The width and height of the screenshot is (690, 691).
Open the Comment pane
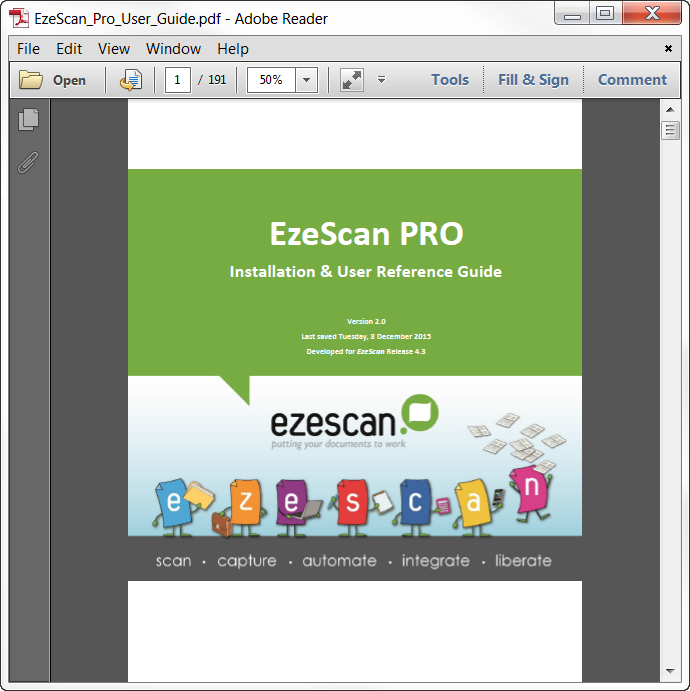632,80
